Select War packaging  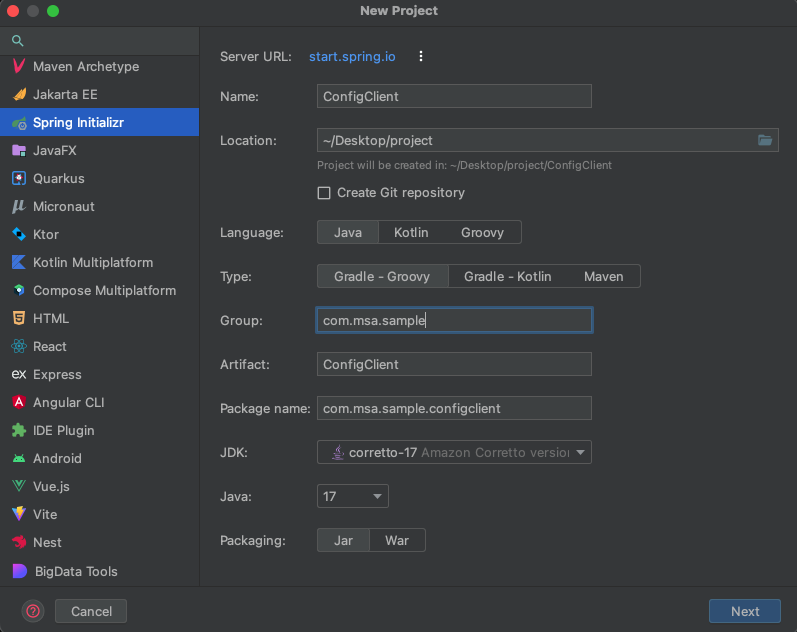tap(397, 540)
